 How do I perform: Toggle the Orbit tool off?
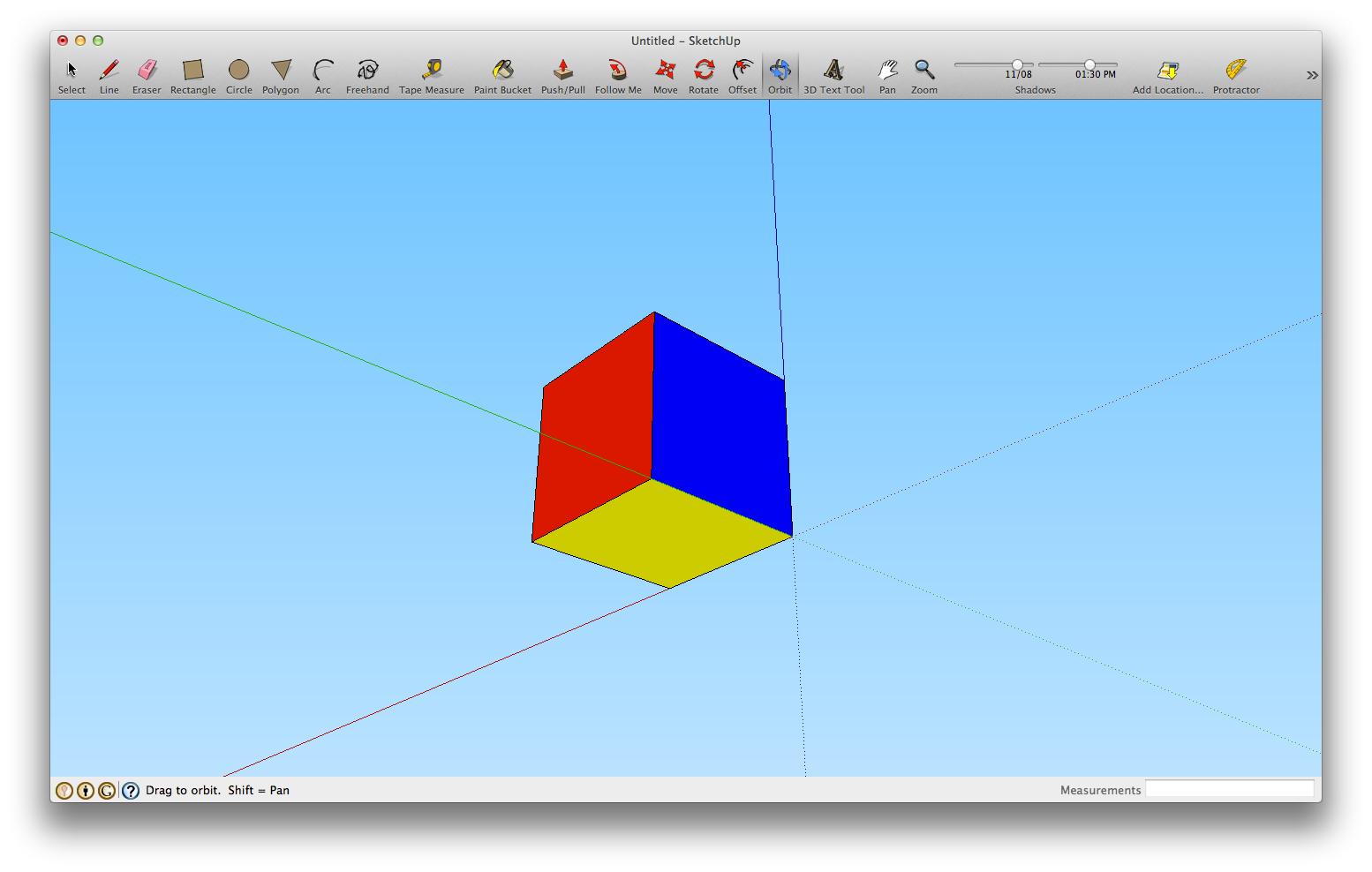[780, 71]
